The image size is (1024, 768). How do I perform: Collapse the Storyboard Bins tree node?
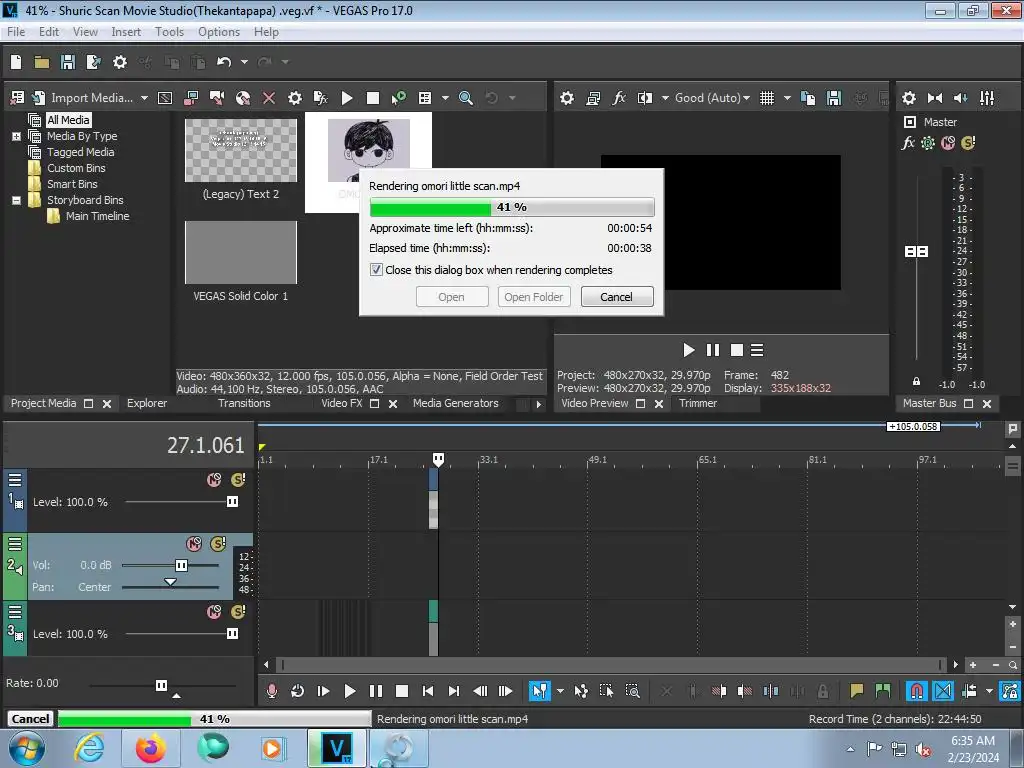coord(16,200)
